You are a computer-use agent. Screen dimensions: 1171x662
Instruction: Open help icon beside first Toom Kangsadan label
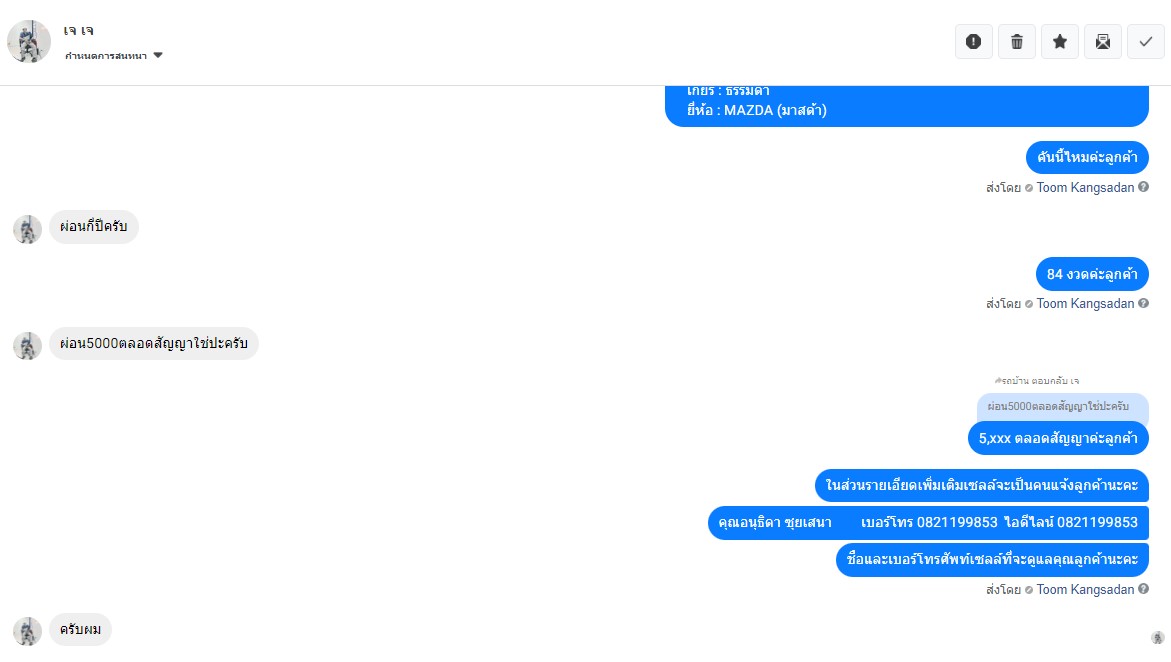pyautogui.click(x=1143, y=187)
